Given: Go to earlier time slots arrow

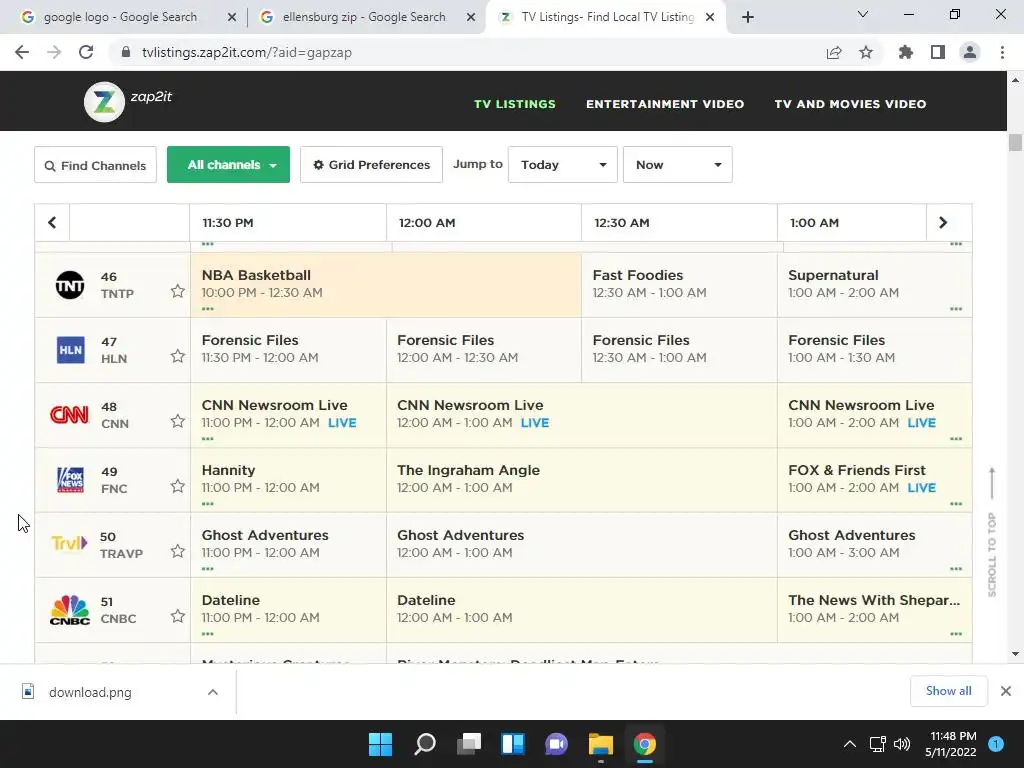Looking at the screenshot, I should tap(52, 223).
